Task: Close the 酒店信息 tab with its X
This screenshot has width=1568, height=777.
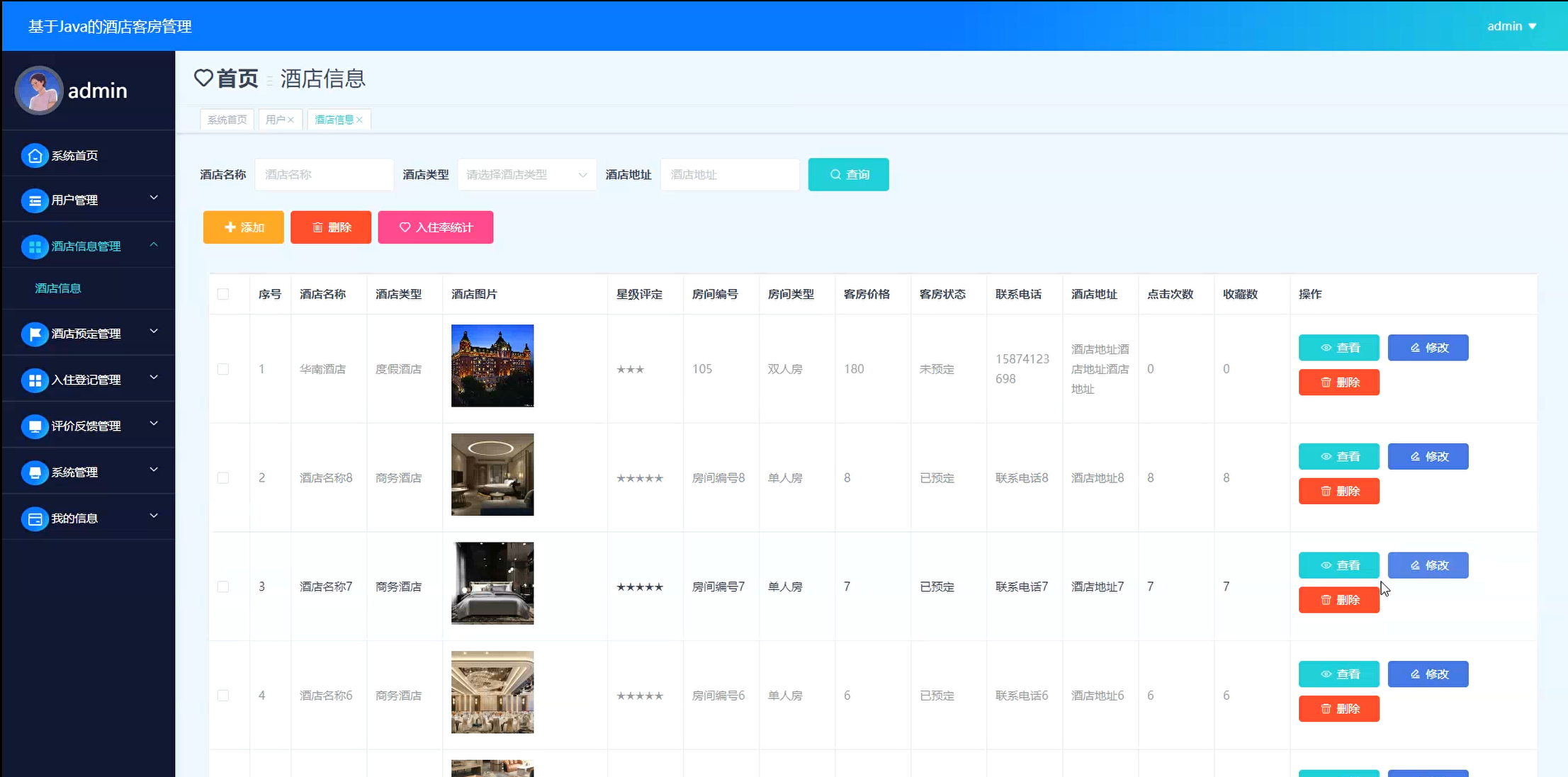Action: (359, 120)
